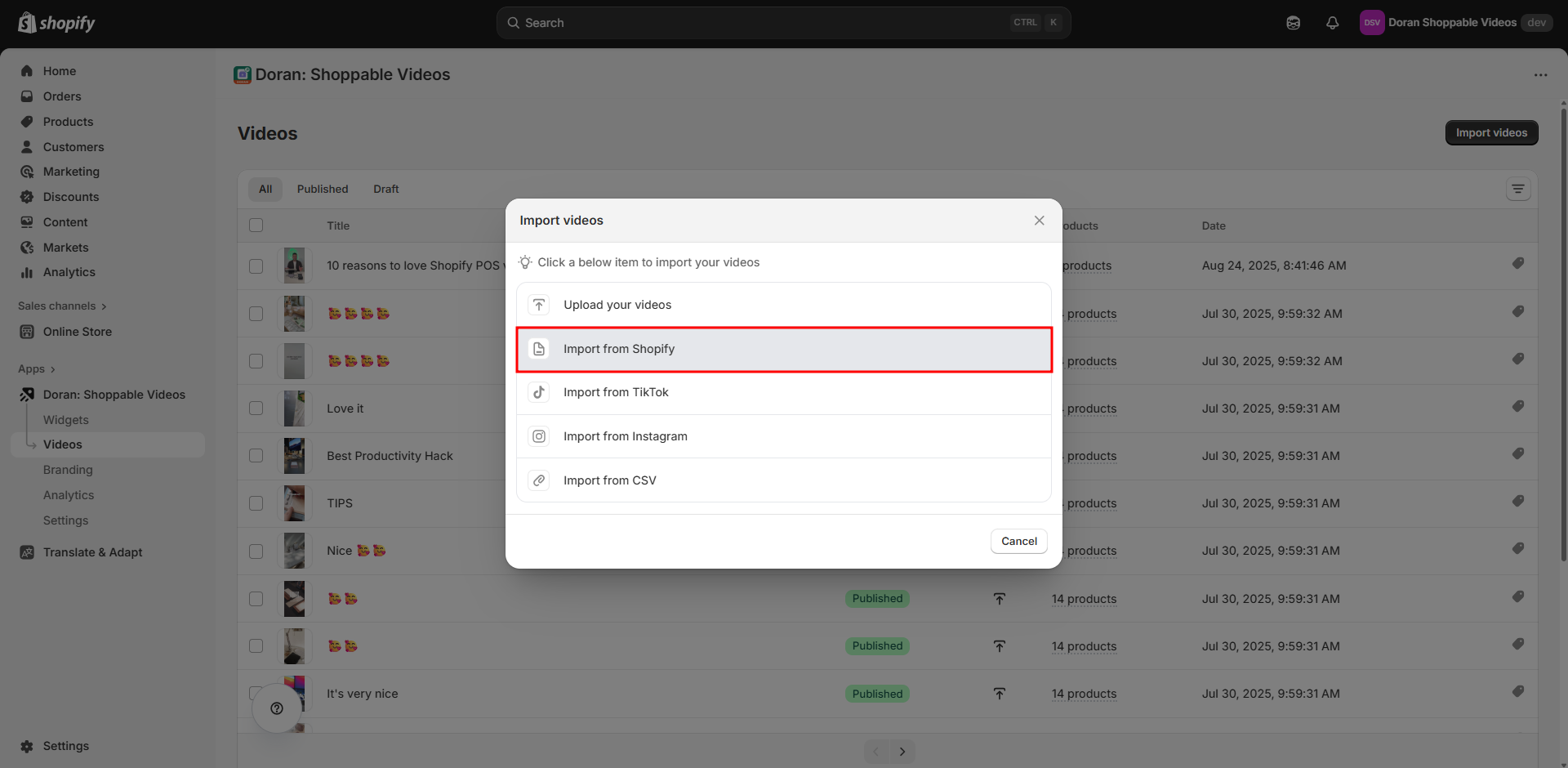Go to Home in sidebar
Image resolution: width=1568 pixels, height=768 pixels.
point(59,71)
